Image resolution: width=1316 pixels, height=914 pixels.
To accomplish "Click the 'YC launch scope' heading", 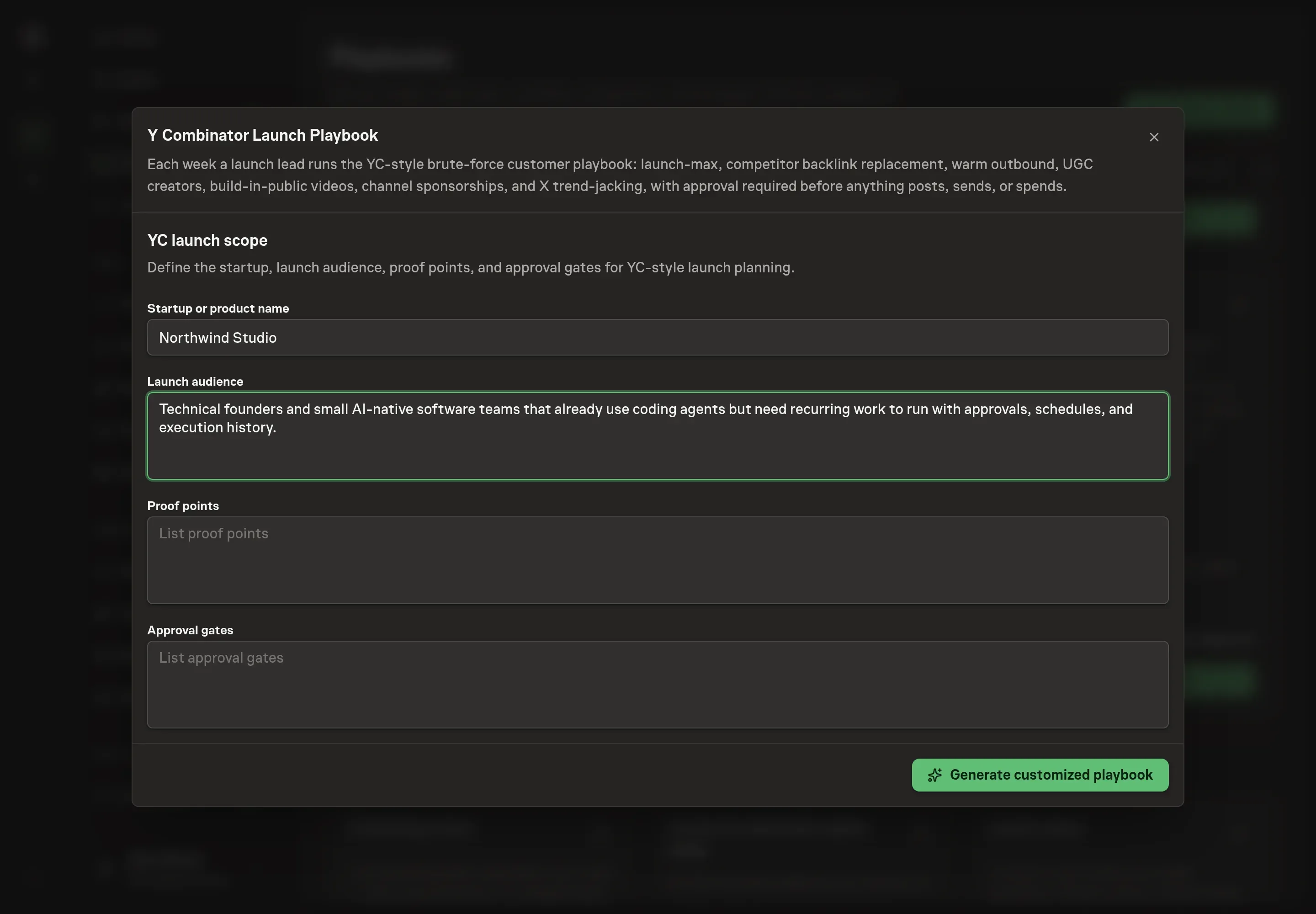I will click(207, 240).
